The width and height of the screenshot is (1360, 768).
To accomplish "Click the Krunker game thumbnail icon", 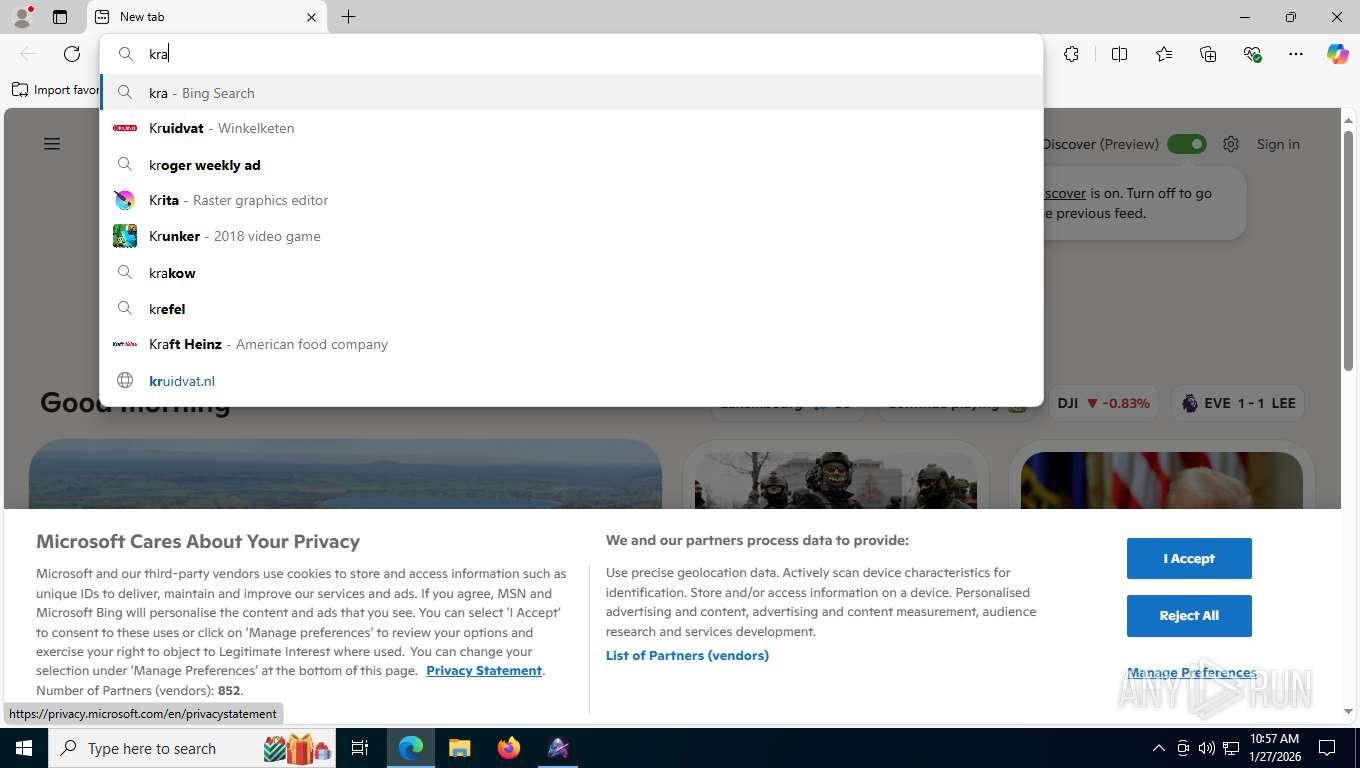I will 125,236.
